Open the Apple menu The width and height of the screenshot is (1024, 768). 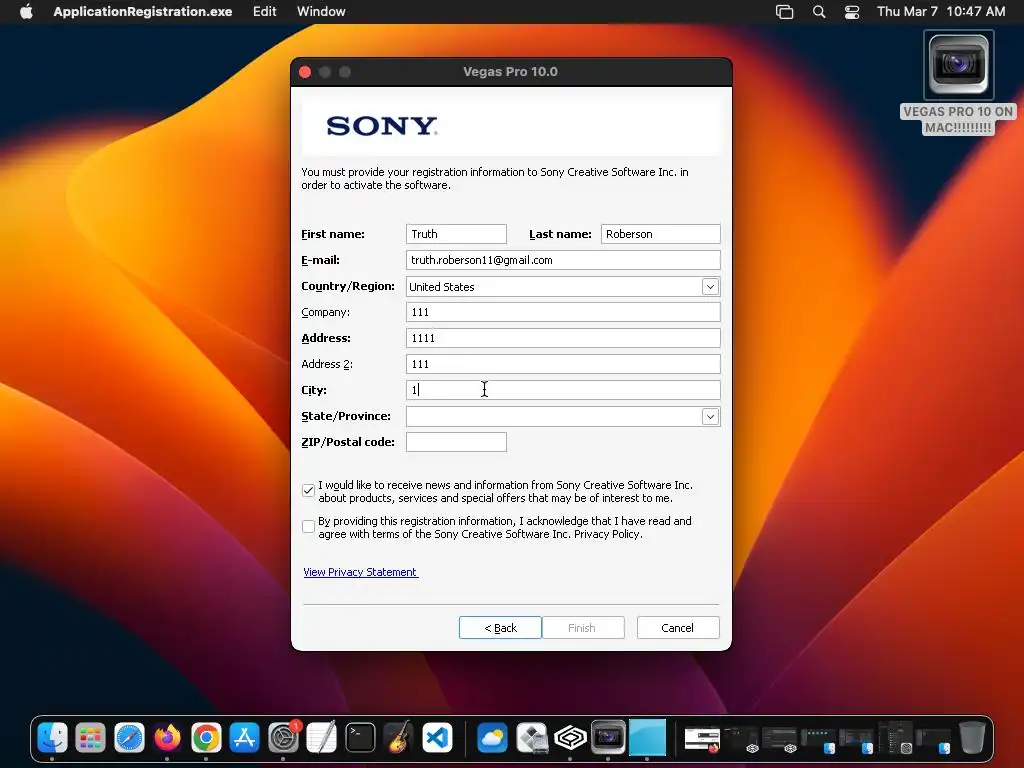pyautogui.click(x=26, y=12)
